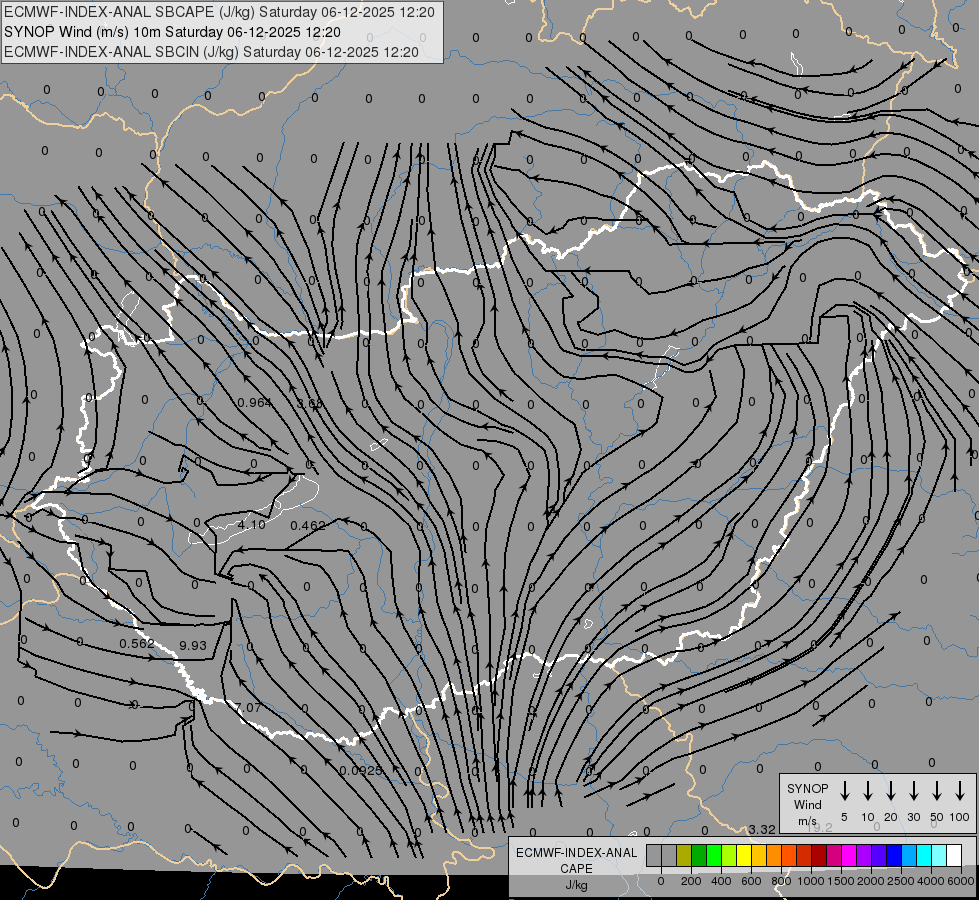This screenshot has width=979, height=900.
Task: Pick the bright magenta CAPE legend swatch
Action: [849, 855]
